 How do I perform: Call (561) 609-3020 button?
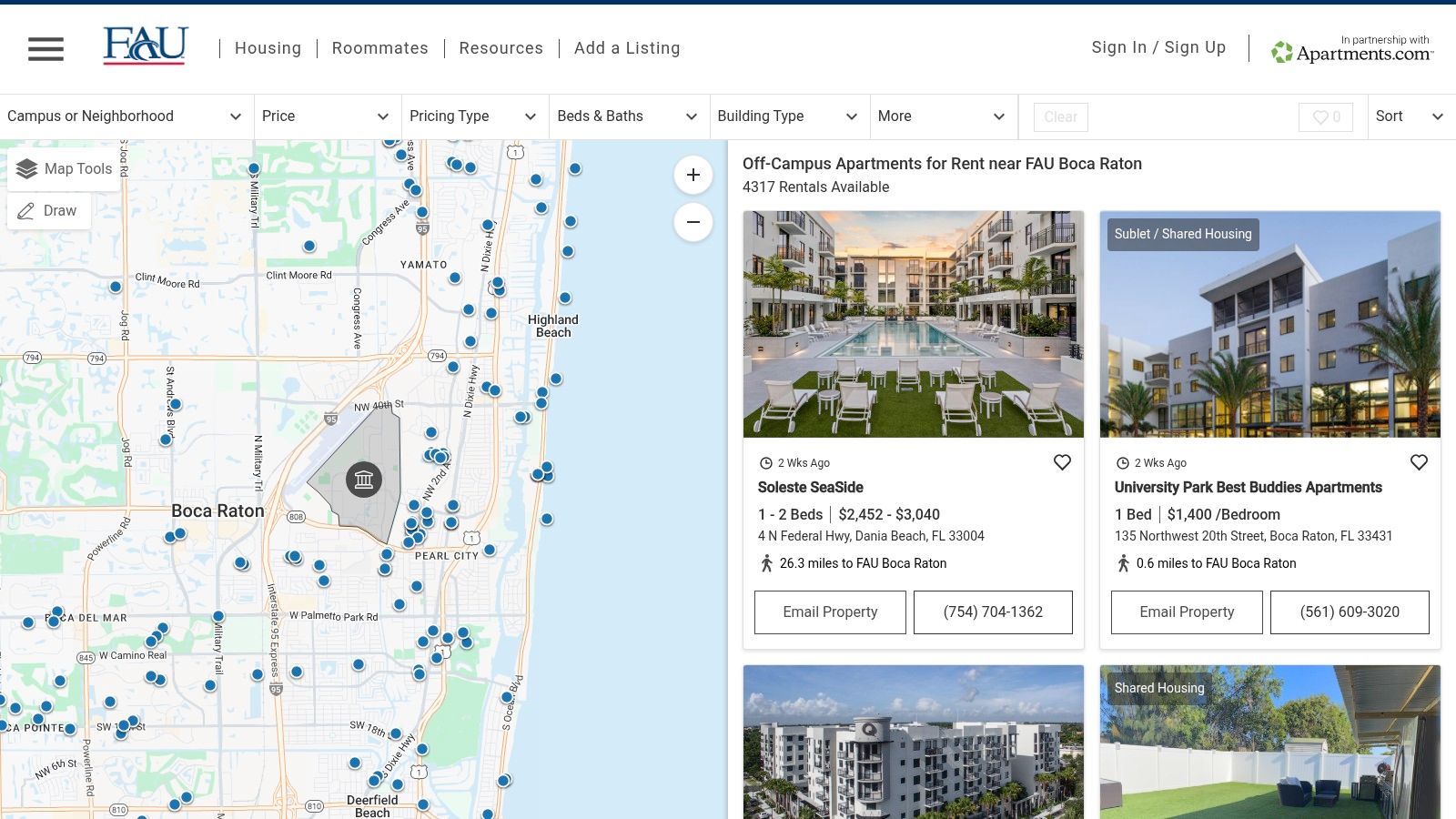[x=1350, y=612]
